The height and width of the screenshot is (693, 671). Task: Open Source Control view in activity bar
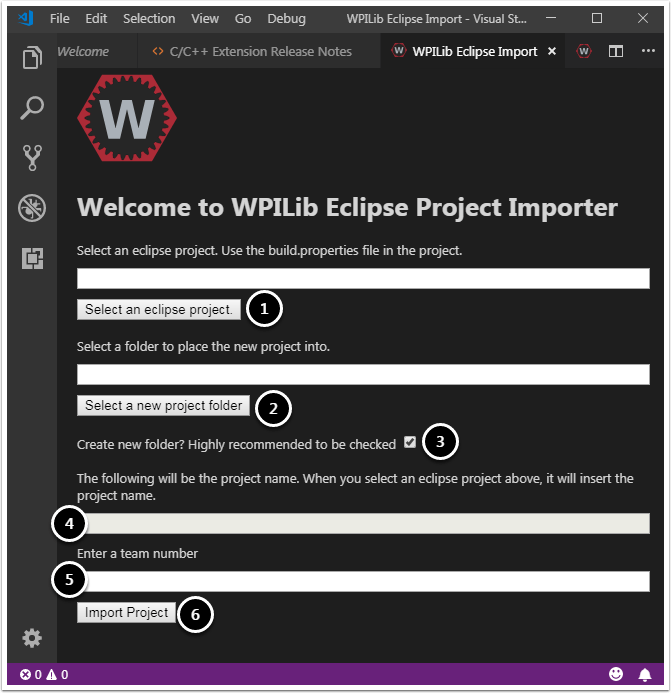[32, 158]
